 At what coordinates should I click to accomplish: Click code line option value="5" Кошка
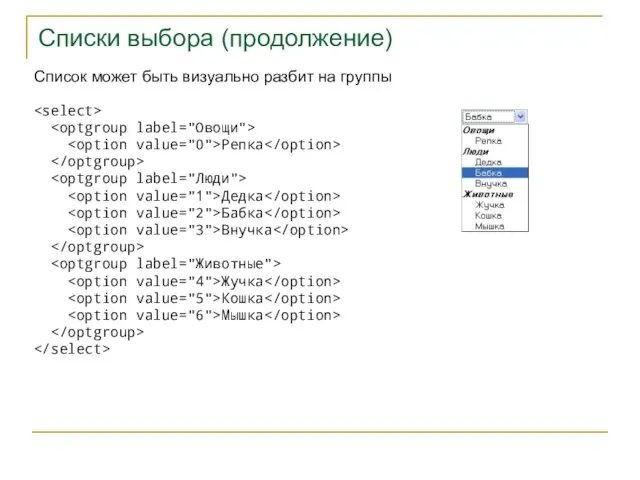point(204,298)
